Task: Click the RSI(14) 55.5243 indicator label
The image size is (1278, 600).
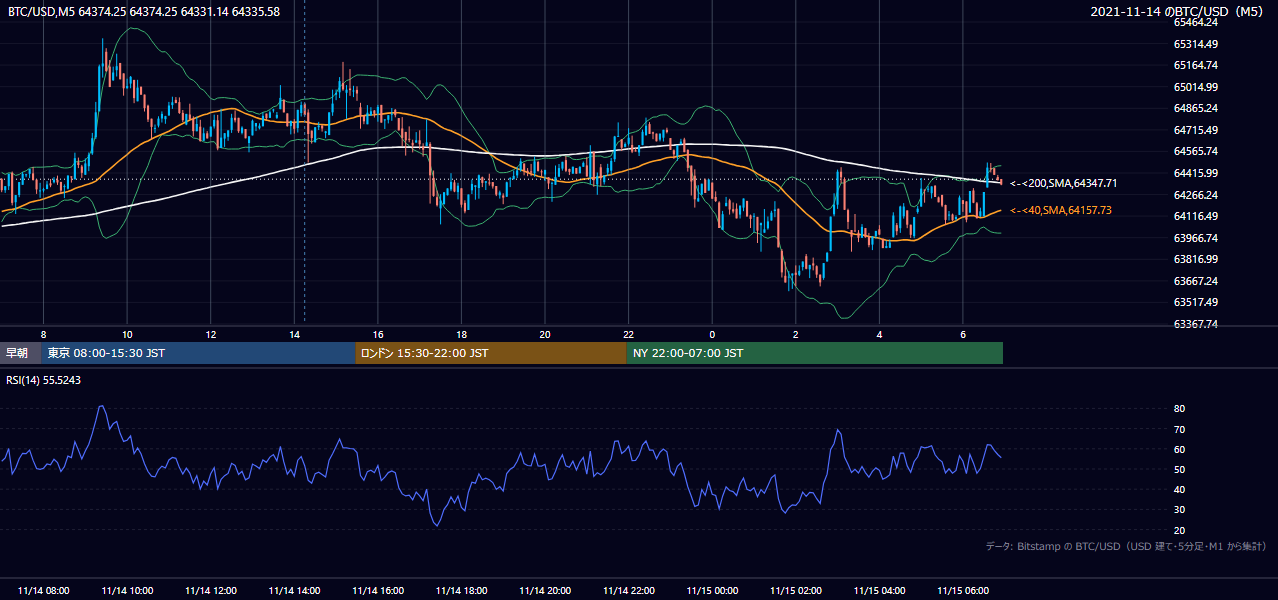Action: (45, 380)
